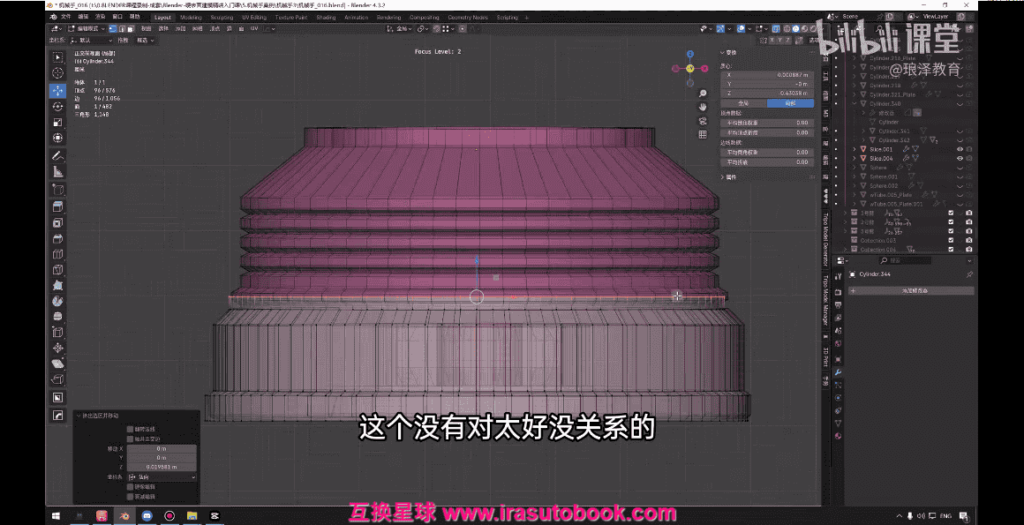1024x525 pixels.
Task: Open Blender from Windows taskbar
Action: [x=125, y=515]
